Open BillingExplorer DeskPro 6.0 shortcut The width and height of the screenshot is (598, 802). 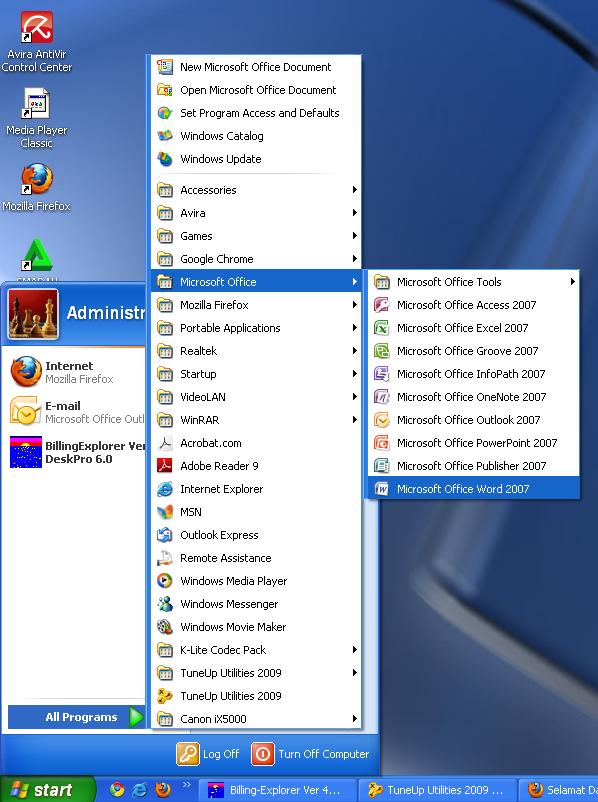pyautogui.click(x=75, y=452)
